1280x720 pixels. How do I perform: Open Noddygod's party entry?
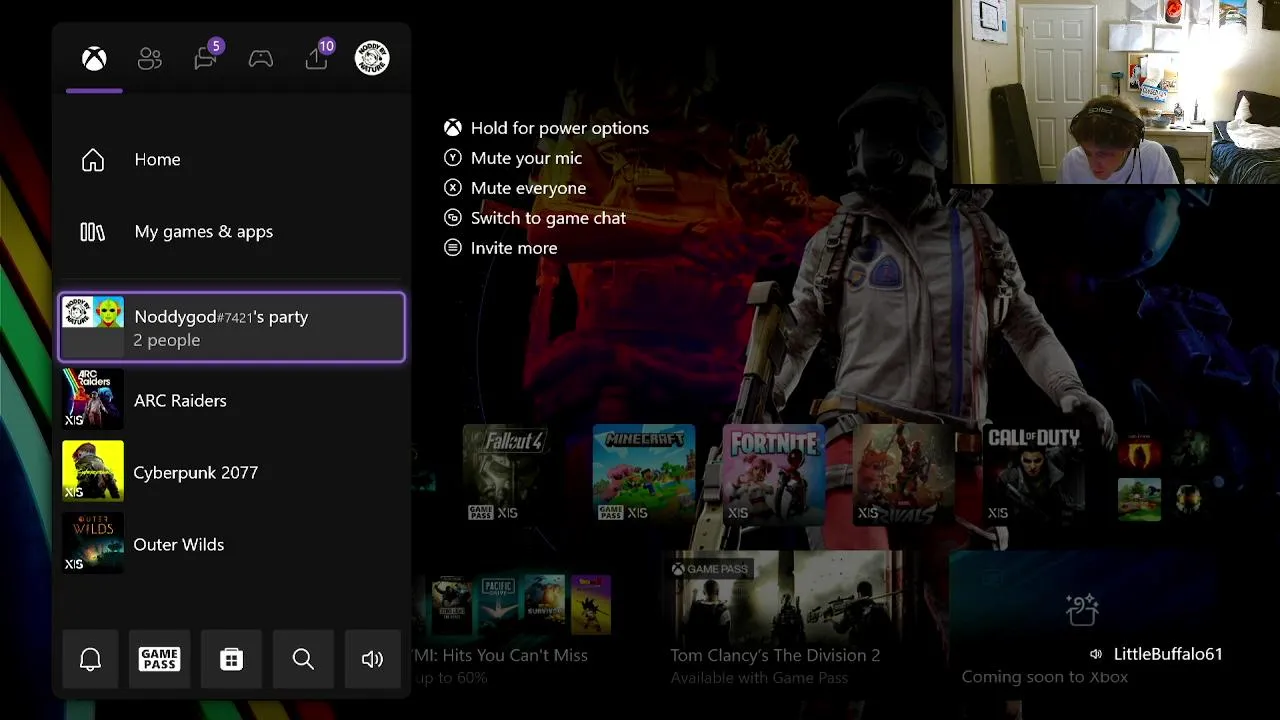pos(232,327)
